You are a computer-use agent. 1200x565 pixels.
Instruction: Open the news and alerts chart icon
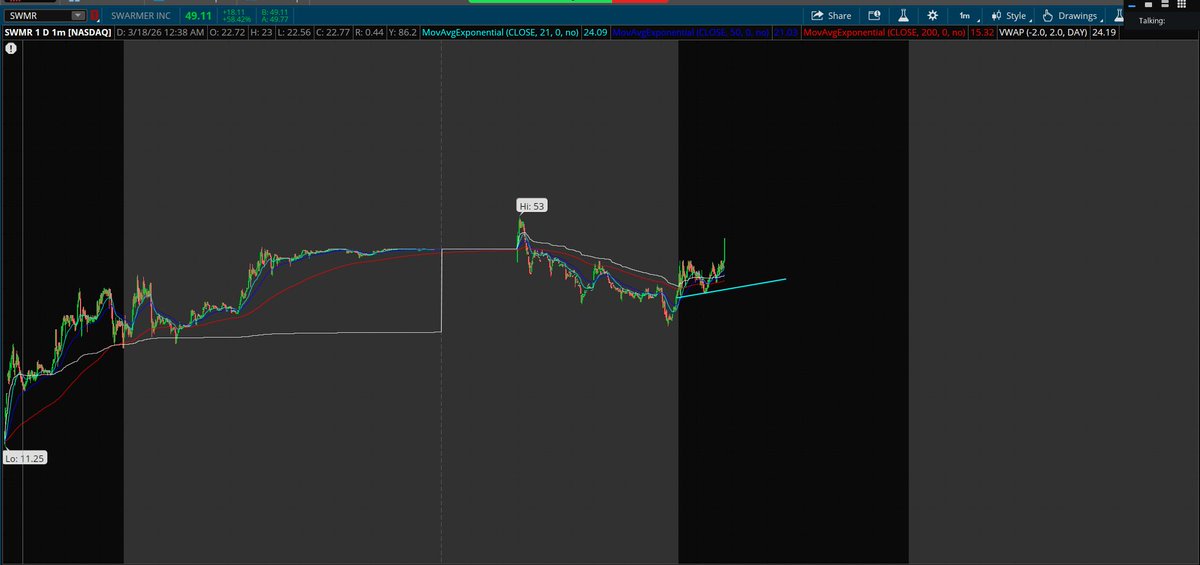click(874, 16)
